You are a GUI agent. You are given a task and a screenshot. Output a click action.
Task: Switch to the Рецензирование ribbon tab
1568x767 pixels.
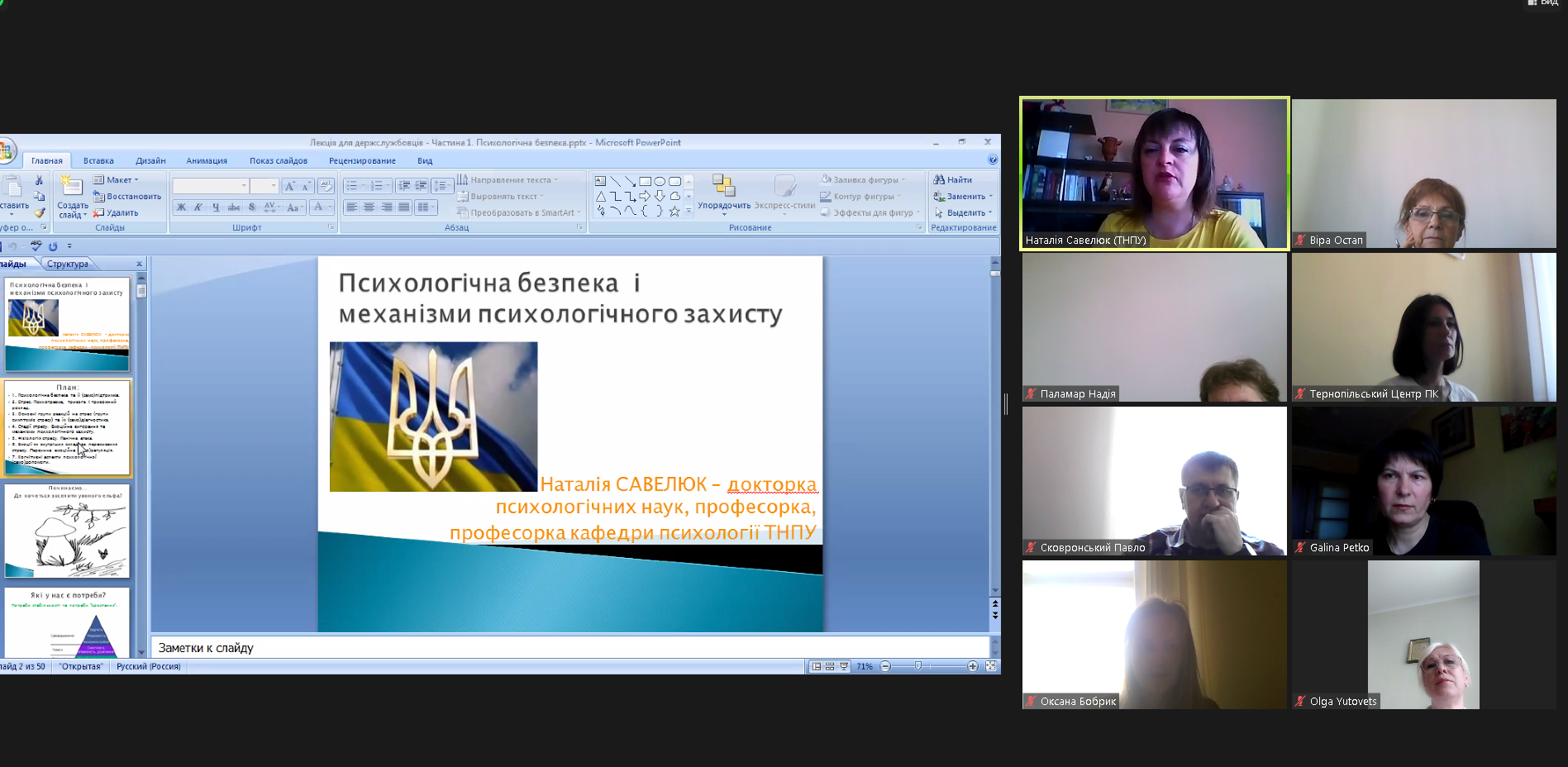point(362,160)
